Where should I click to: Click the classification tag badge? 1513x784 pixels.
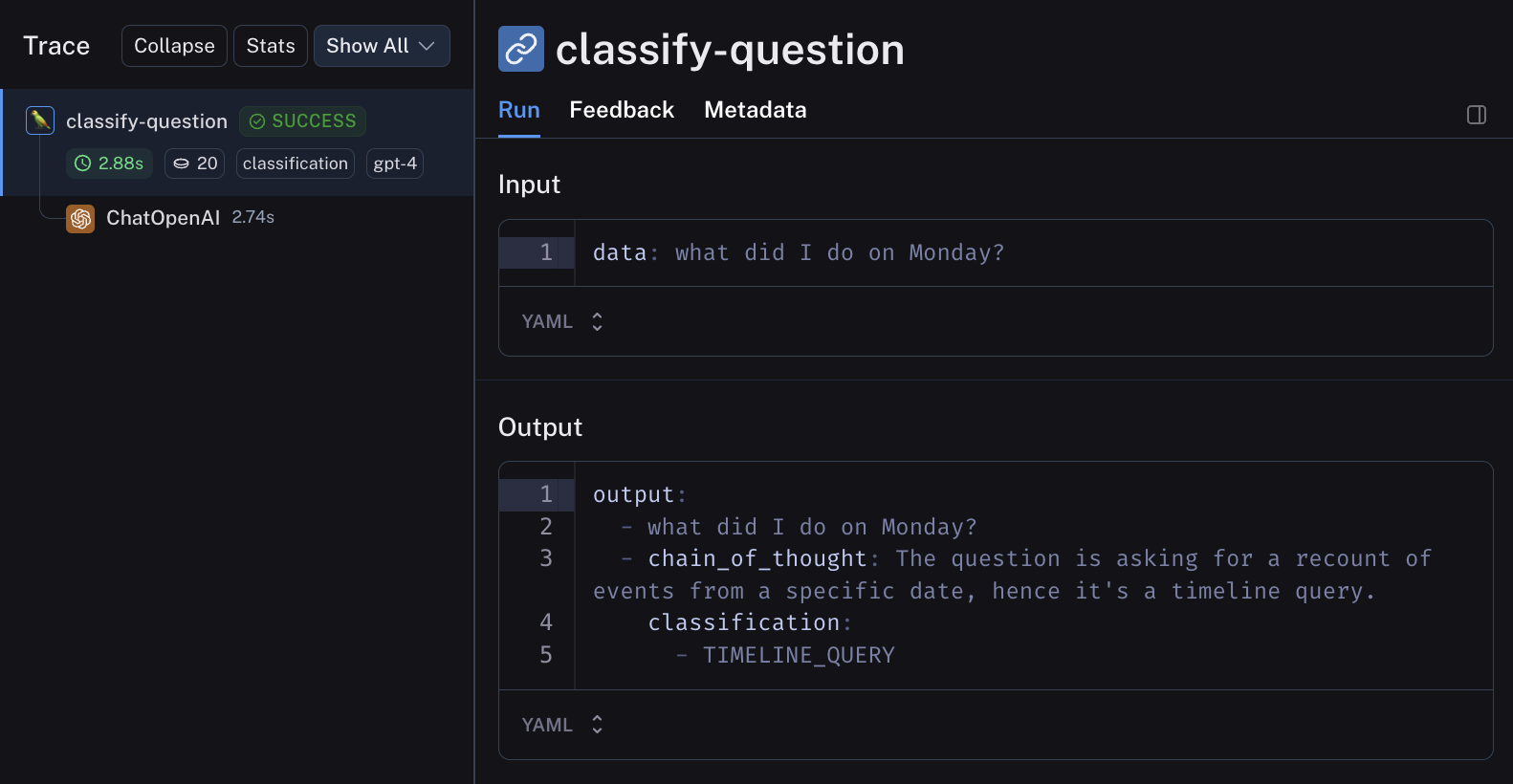[295, 163]
